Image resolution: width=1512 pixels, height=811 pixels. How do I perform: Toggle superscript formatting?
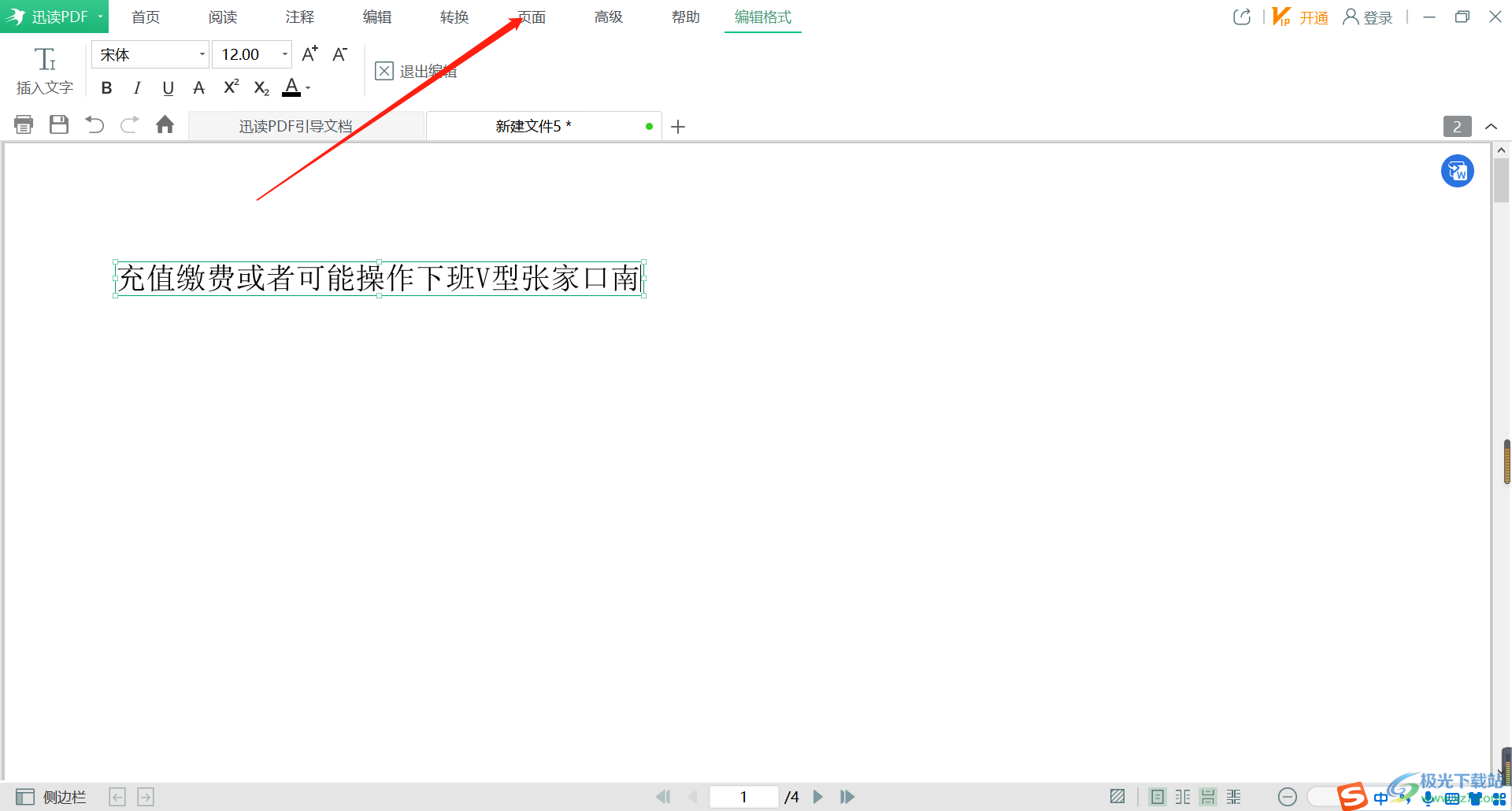pyautogui.click(x=231, y=87)
